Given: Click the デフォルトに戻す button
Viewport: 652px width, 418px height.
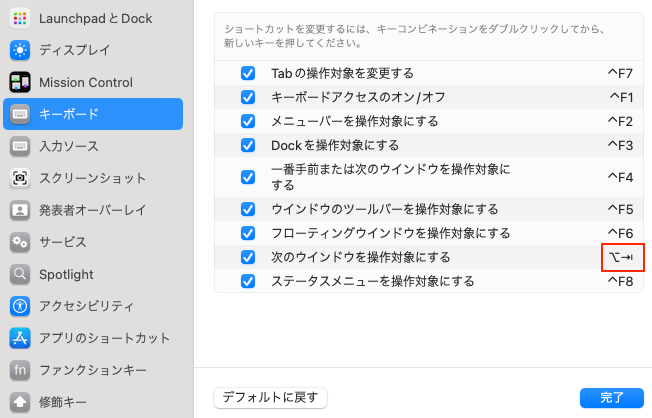Looking at the screenshot, I should click(x=270, y=397).
